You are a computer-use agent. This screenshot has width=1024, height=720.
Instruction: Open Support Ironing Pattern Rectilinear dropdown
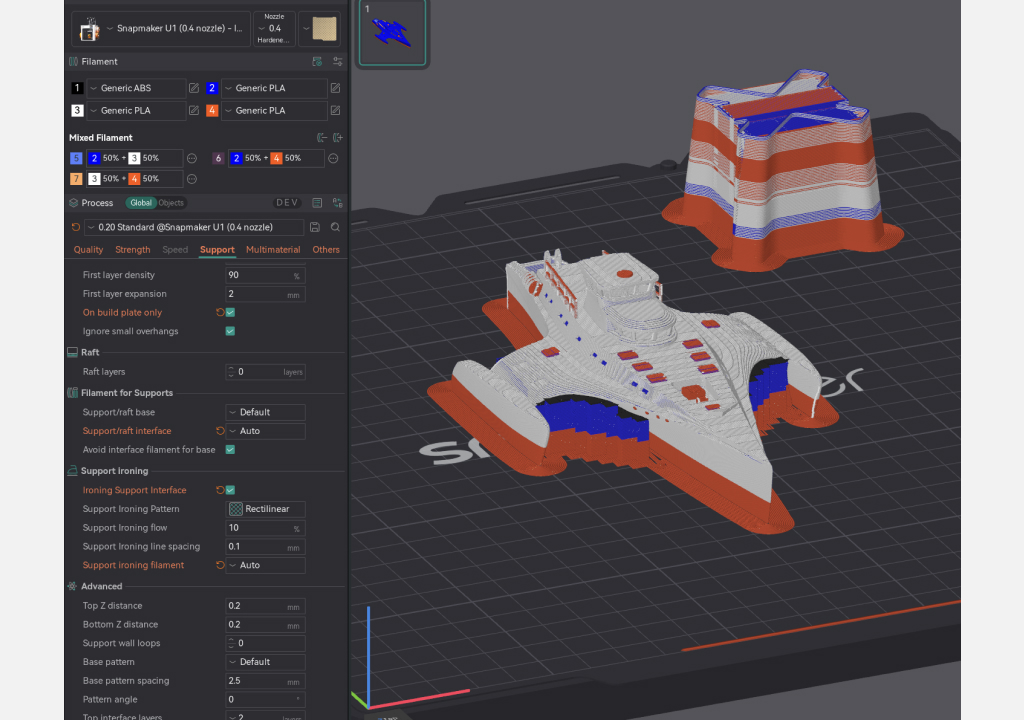[265, 509]
